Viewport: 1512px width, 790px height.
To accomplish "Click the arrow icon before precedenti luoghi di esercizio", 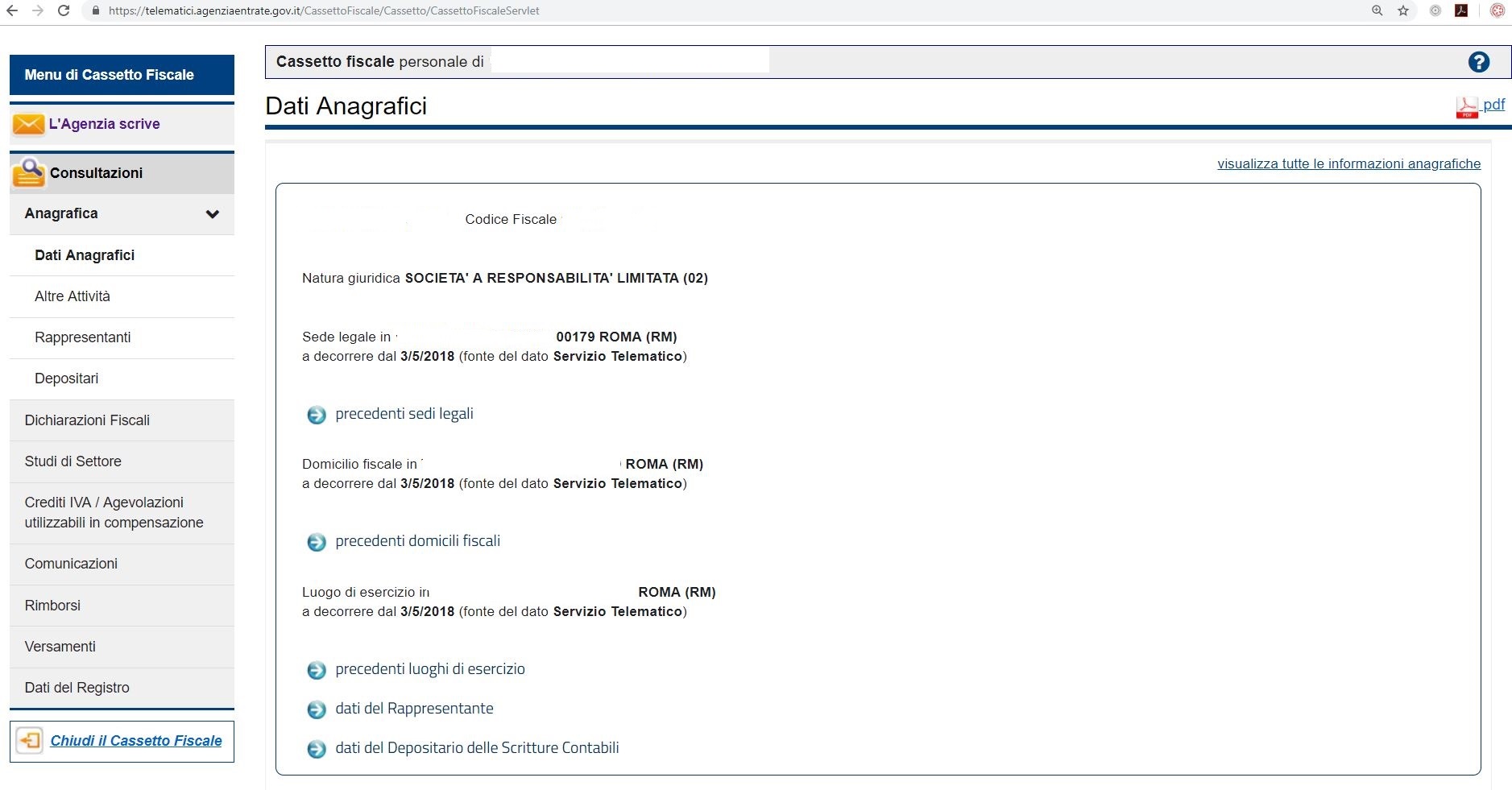I will pyautogui.click(x=317, y=670).
